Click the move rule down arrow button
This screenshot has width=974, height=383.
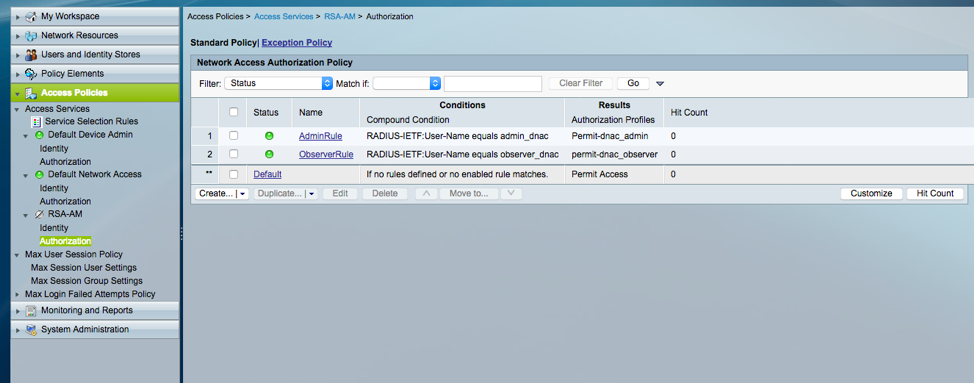point(511,194)
